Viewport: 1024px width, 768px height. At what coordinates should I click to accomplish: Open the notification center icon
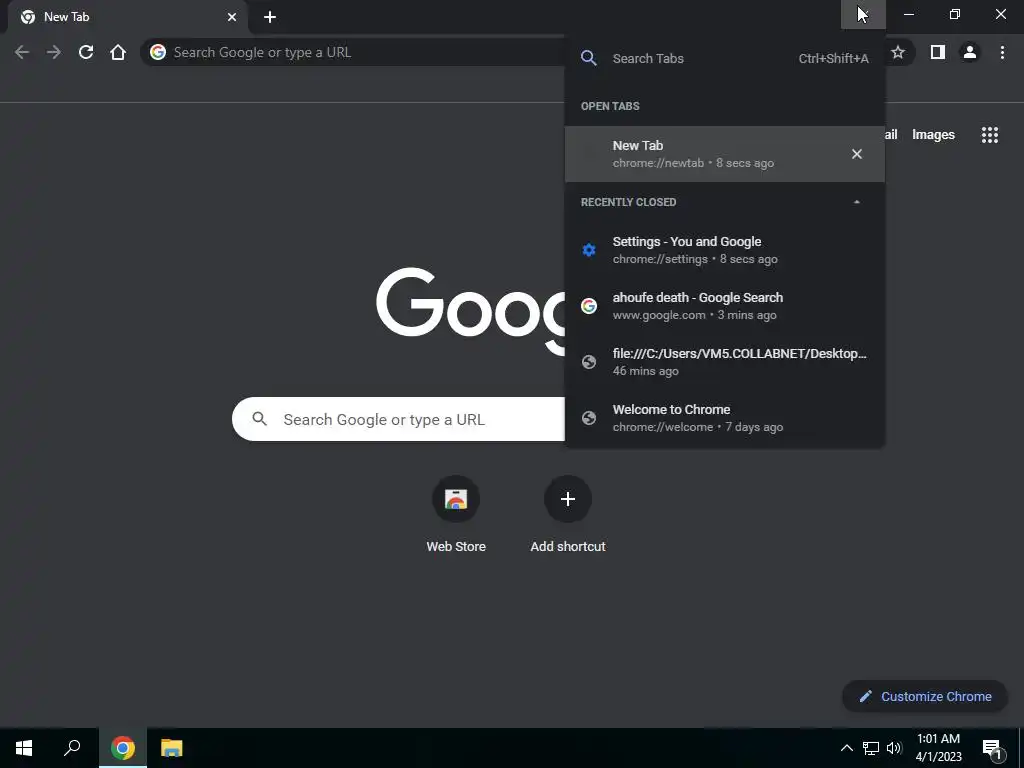pos(993,749)
